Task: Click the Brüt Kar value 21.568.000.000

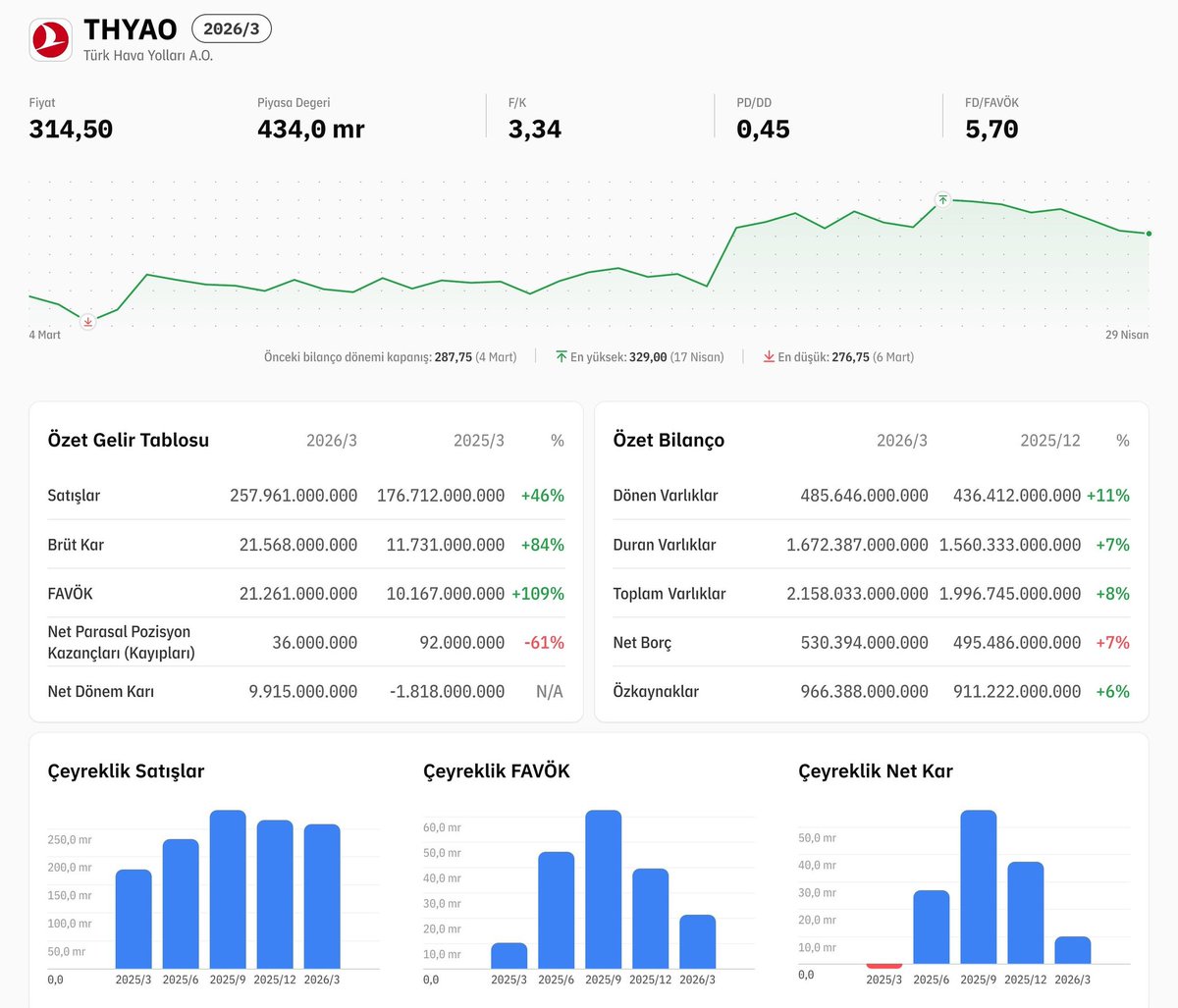Action: point(298,545)
